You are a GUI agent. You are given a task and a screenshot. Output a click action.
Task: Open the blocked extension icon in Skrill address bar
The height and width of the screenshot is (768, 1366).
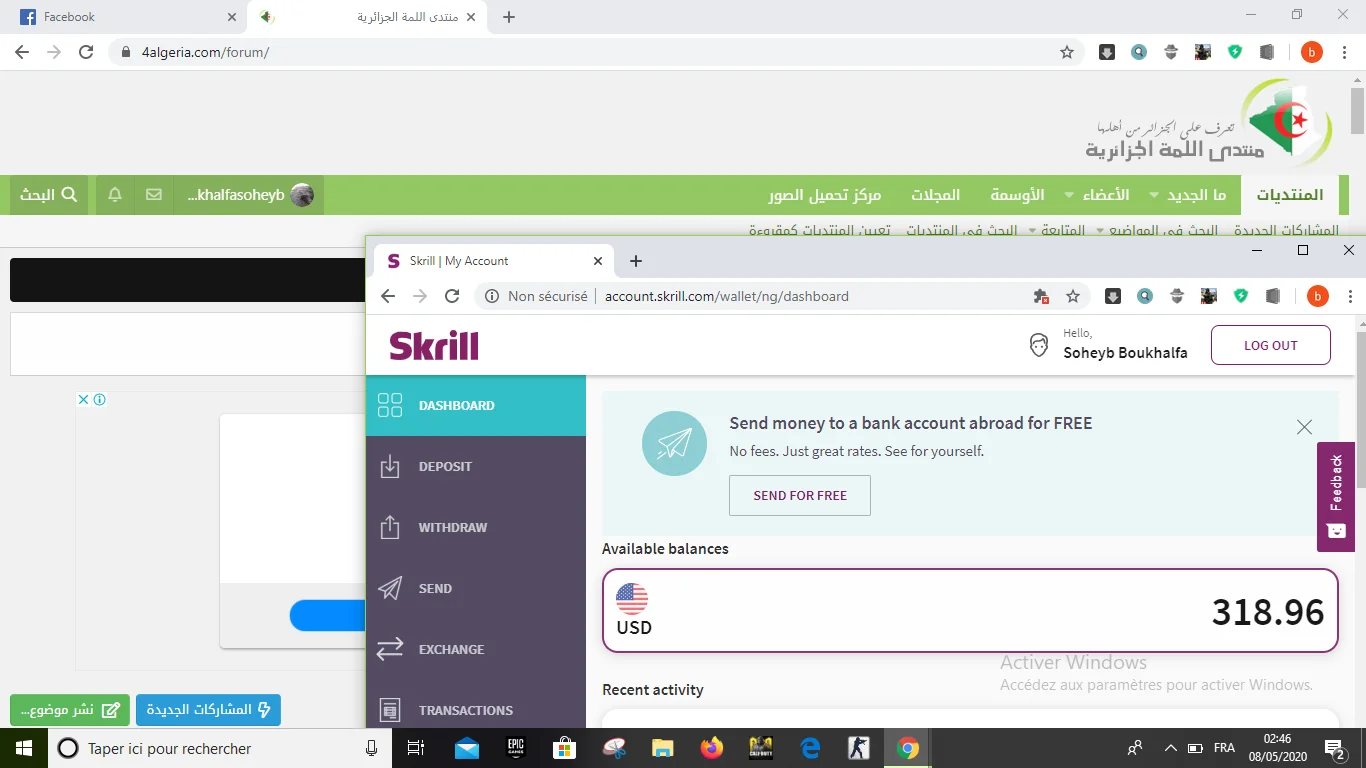pyautogui.click(x=1041, y=296)
